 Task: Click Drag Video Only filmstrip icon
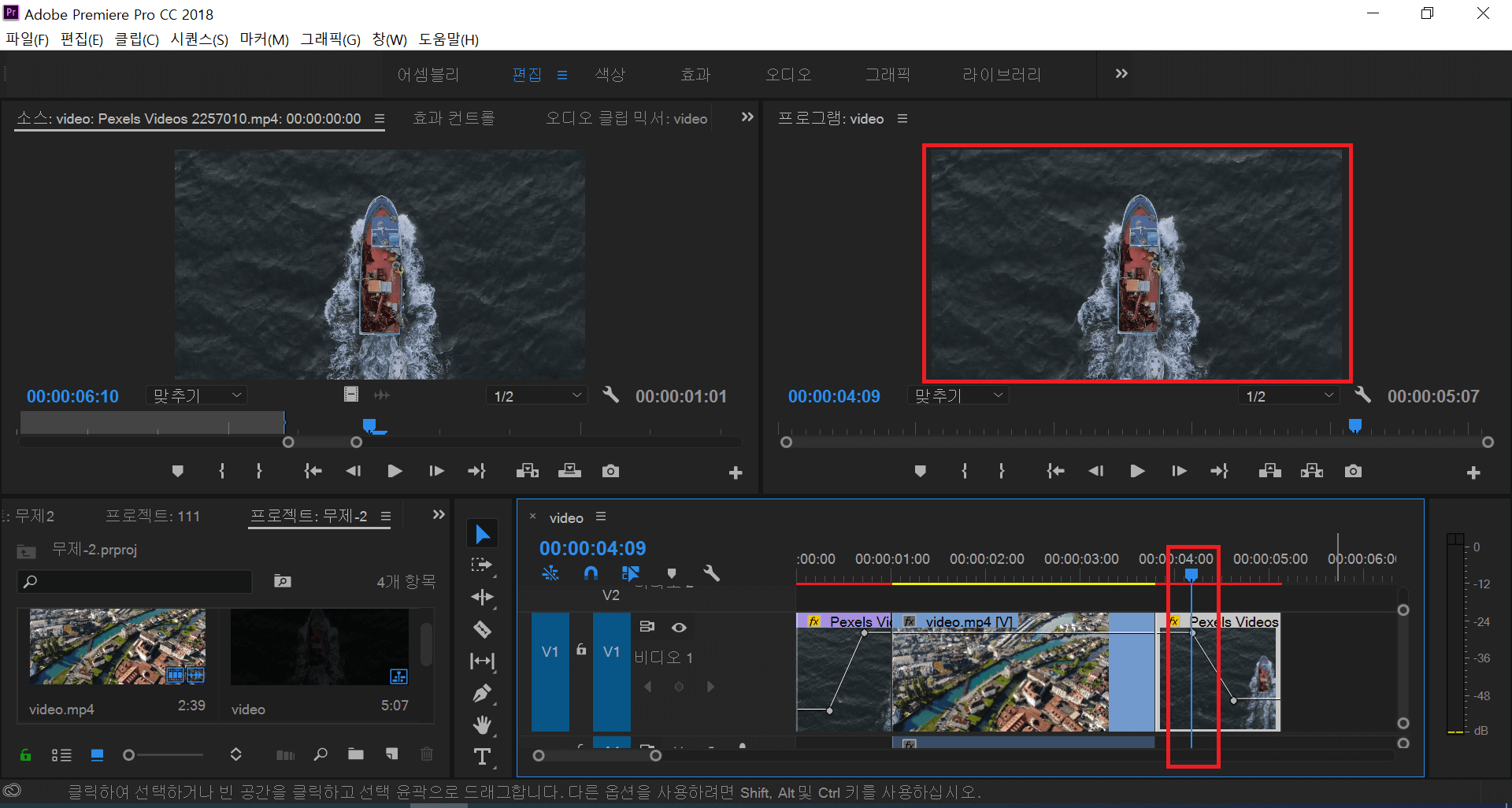point(351,394)
